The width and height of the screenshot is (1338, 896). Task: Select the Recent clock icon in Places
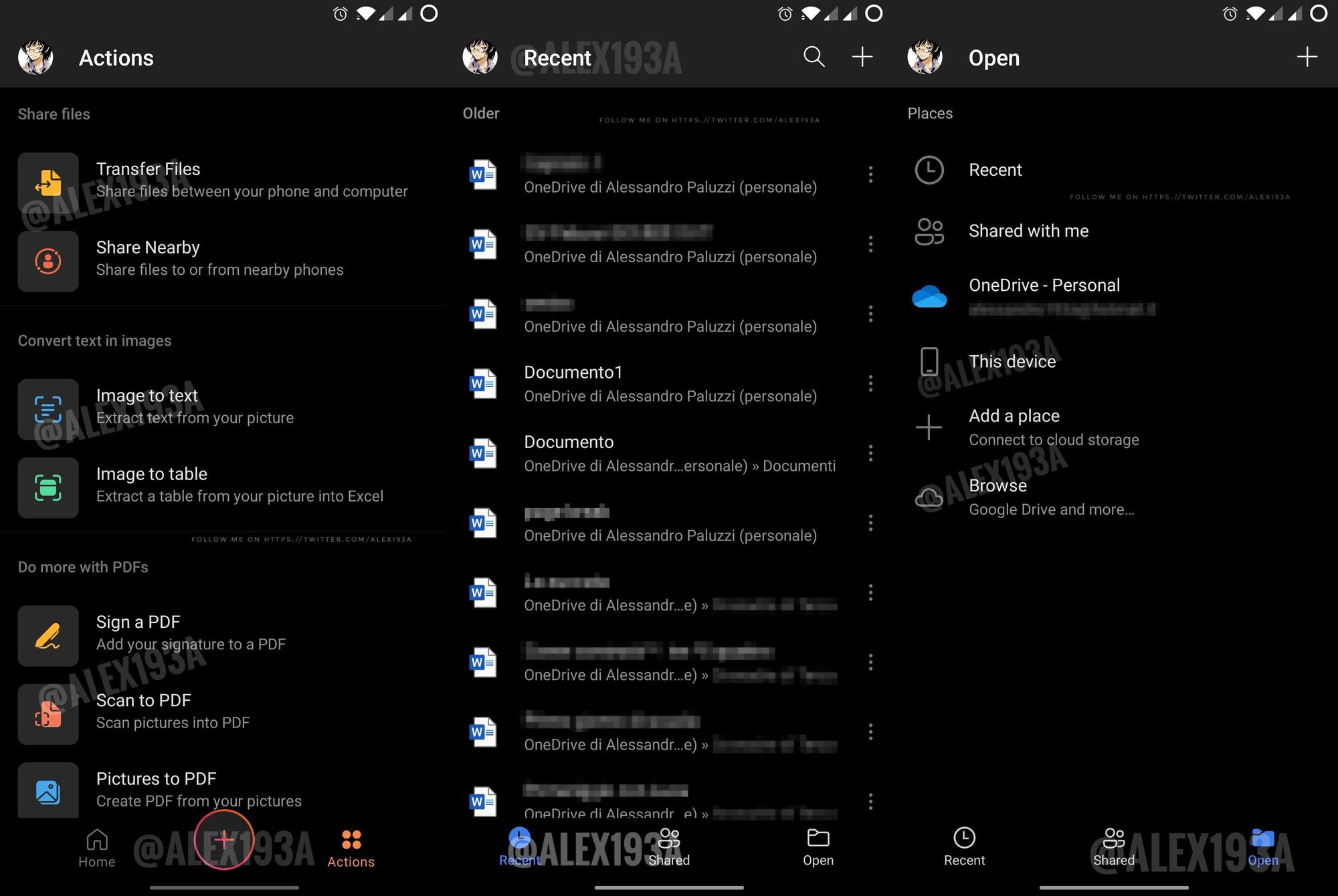[x=929, y=170]
